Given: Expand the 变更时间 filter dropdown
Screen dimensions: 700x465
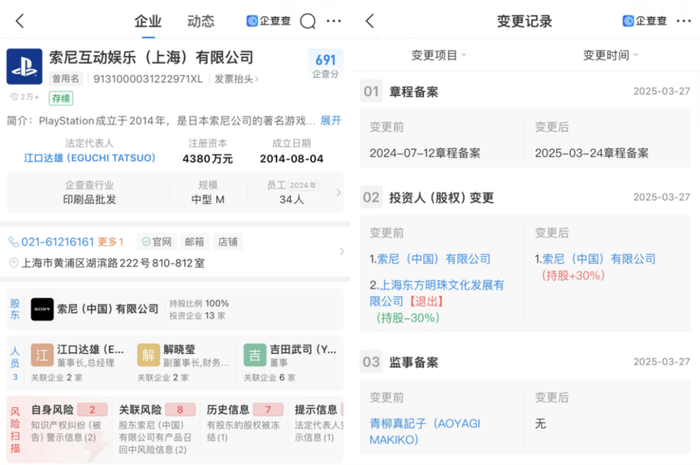Looking at the screenshot, I should [610, 55].
